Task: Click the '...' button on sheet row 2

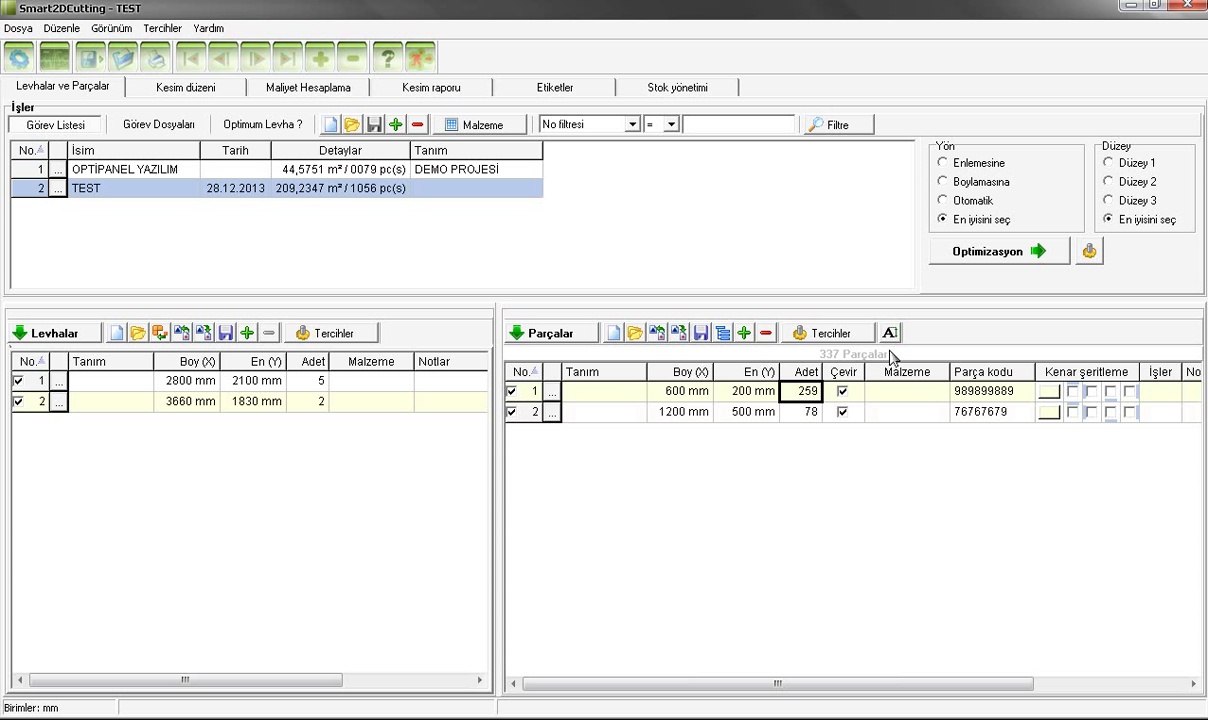Action: click(58, 401)
